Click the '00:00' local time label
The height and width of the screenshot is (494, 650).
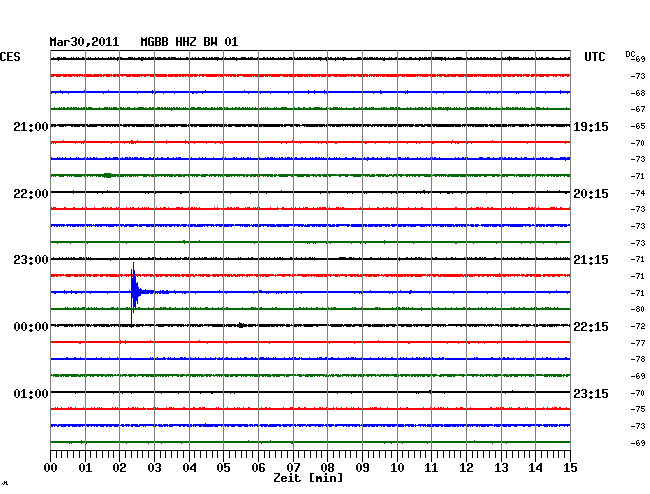(x=31, y=327)
